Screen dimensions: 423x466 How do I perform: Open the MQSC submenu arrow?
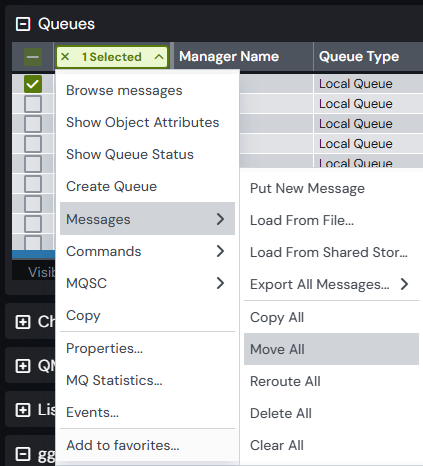click(x=220, y=283)
